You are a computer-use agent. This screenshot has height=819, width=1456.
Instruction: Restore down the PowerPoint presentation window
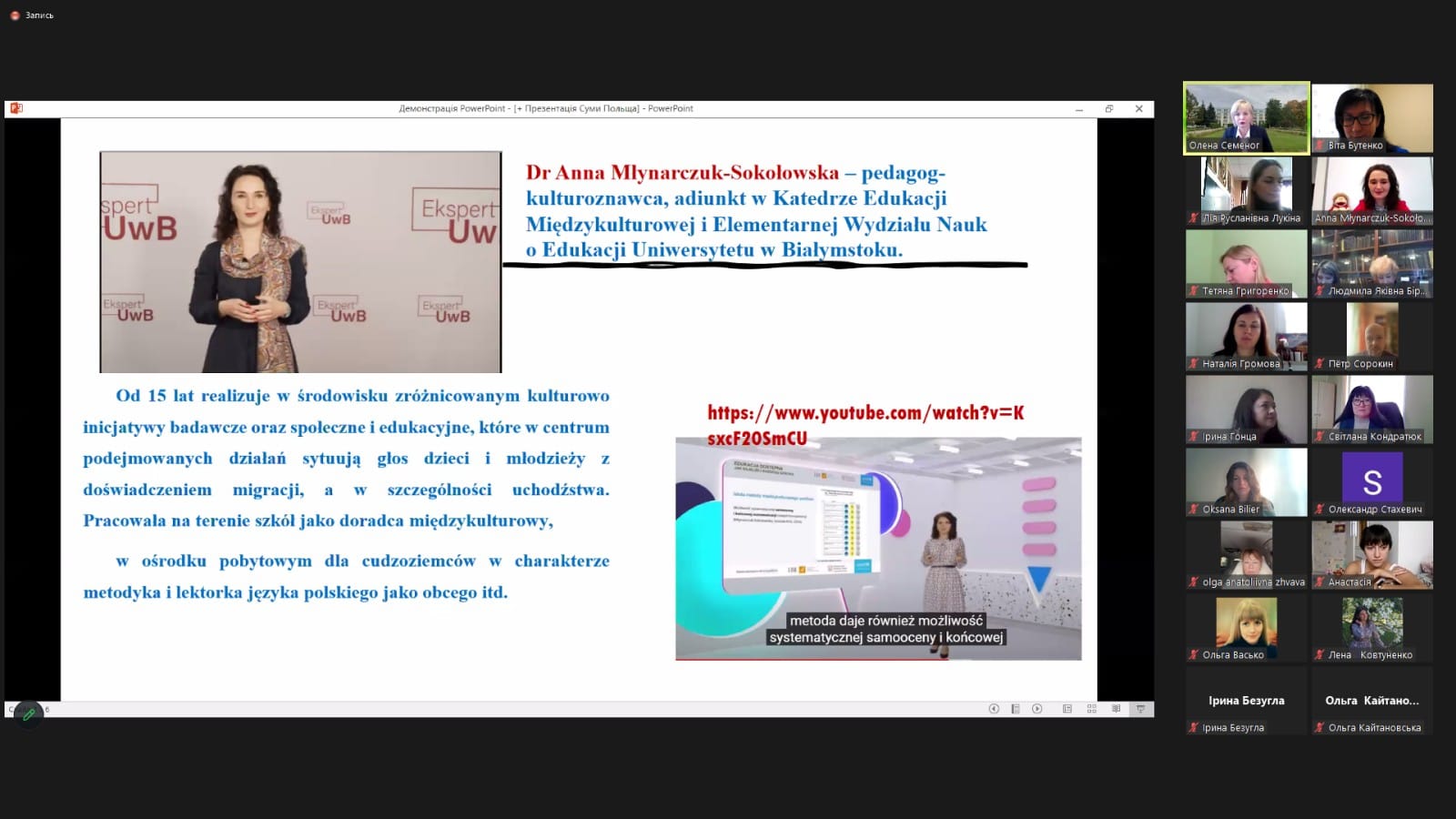(x=1108, y=108)
